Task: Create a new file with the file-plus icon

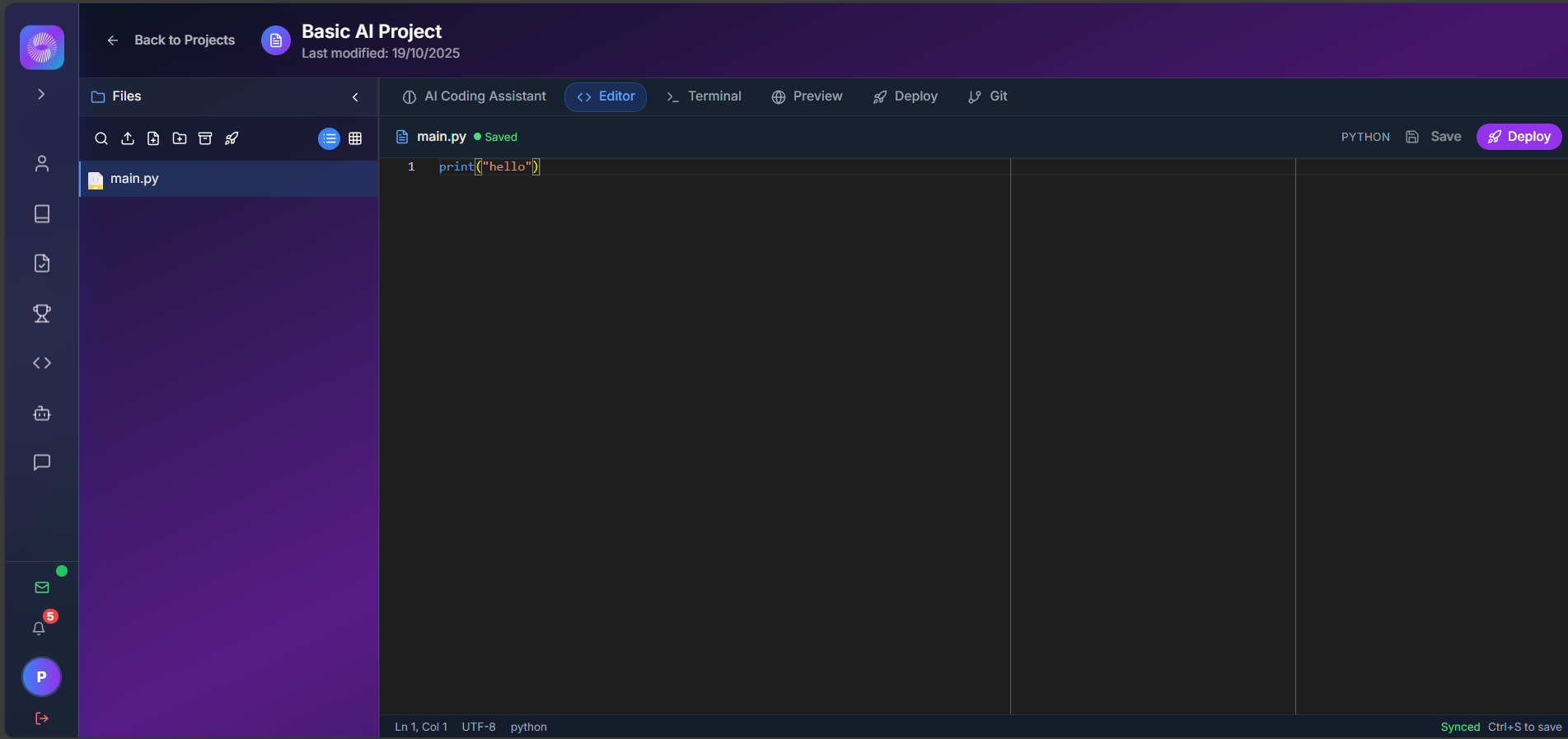Action: point(153,138)
